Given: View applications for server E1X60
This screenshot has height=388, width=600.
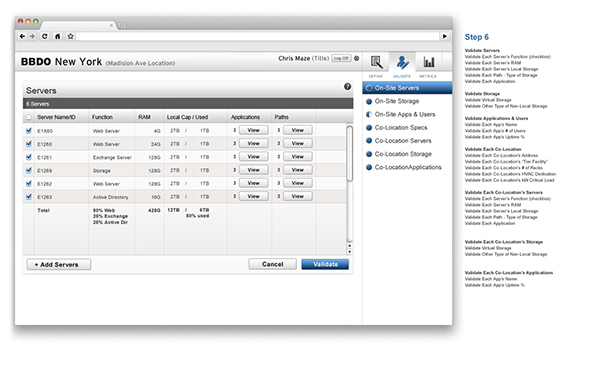Looking at the screenshot, I should pos(254,130).
